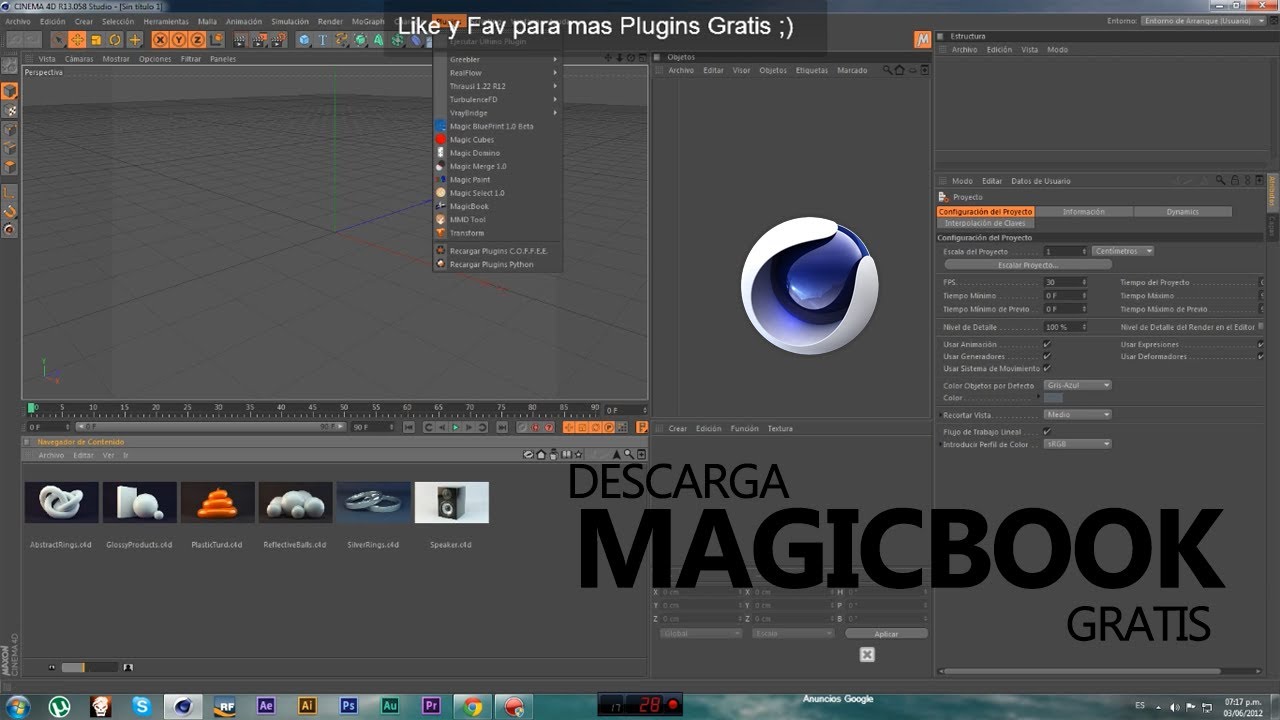Screen dimensions: 1280x720
Task: Open viewport Cámaras menu
Action: 79,59
